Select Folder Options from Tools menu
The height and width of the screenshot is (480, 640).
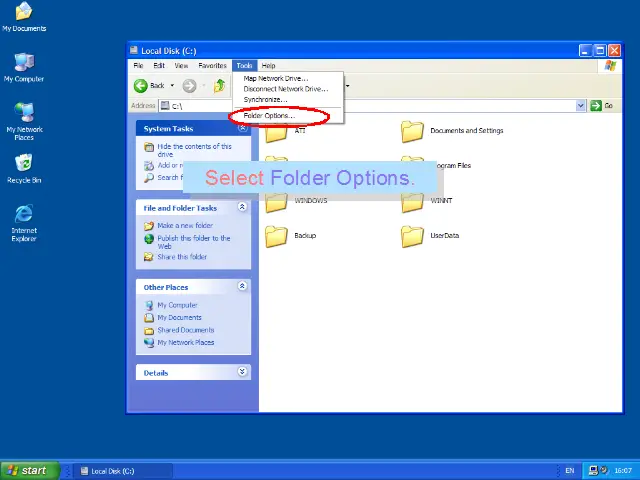point(288,116)
